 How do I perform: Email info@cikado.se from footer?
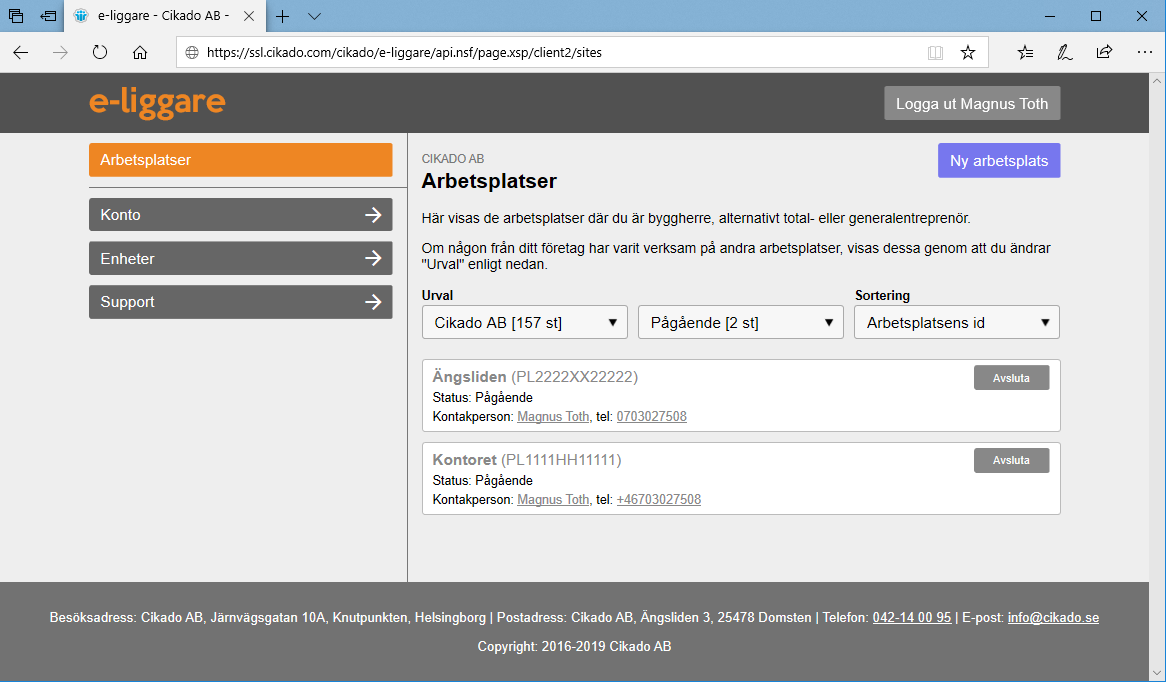[1053, 617]
